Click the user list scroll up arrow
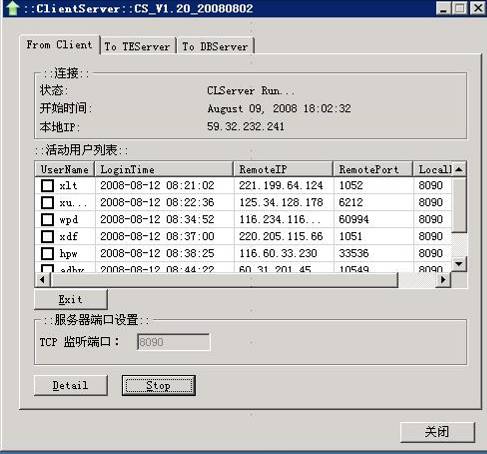The image size is (487, 454). (x=459, y=169)
